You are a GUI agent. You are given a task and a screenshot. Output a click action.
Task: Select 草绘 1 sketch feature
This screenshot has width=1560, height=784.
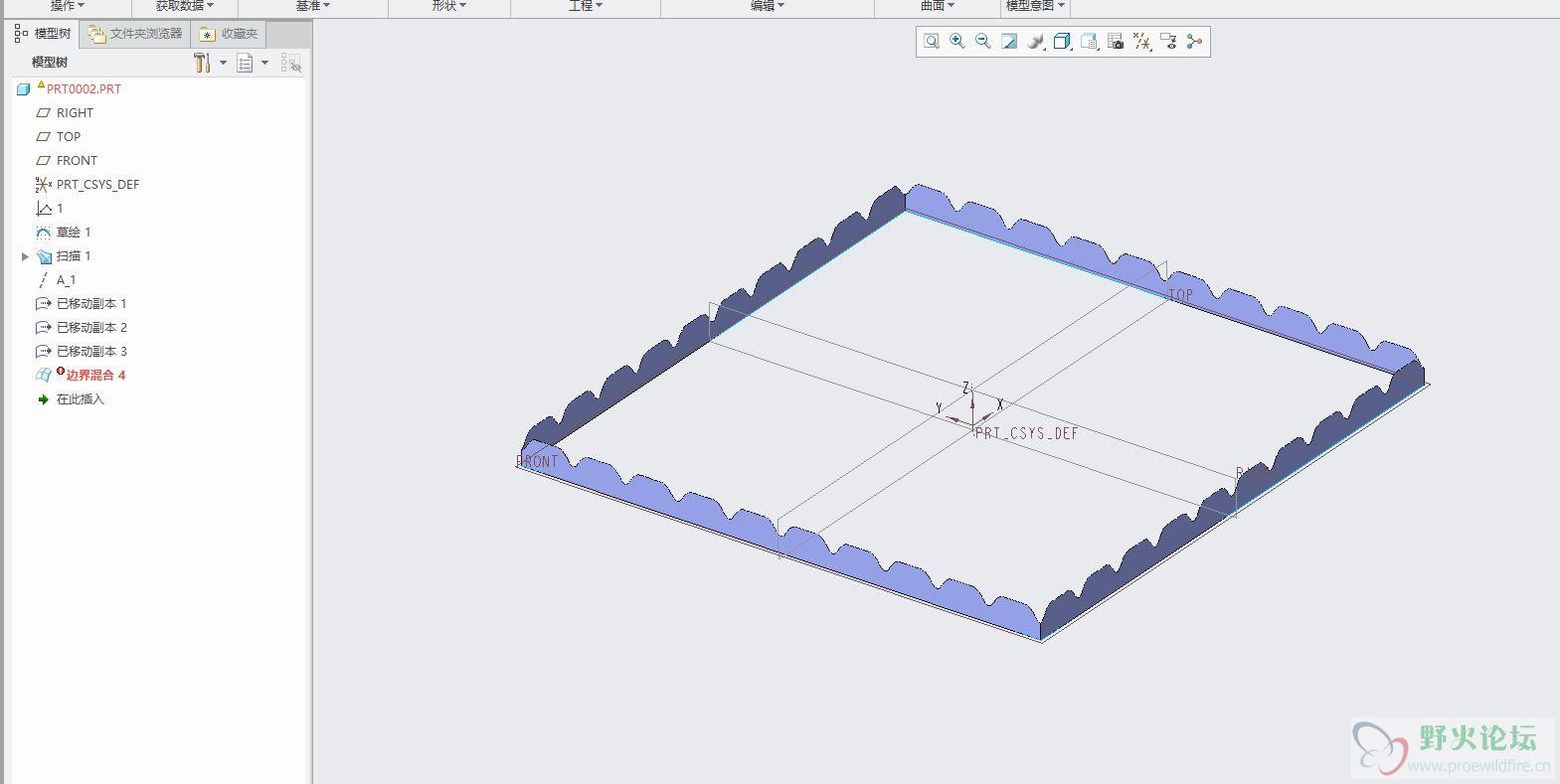coord(74,232)
